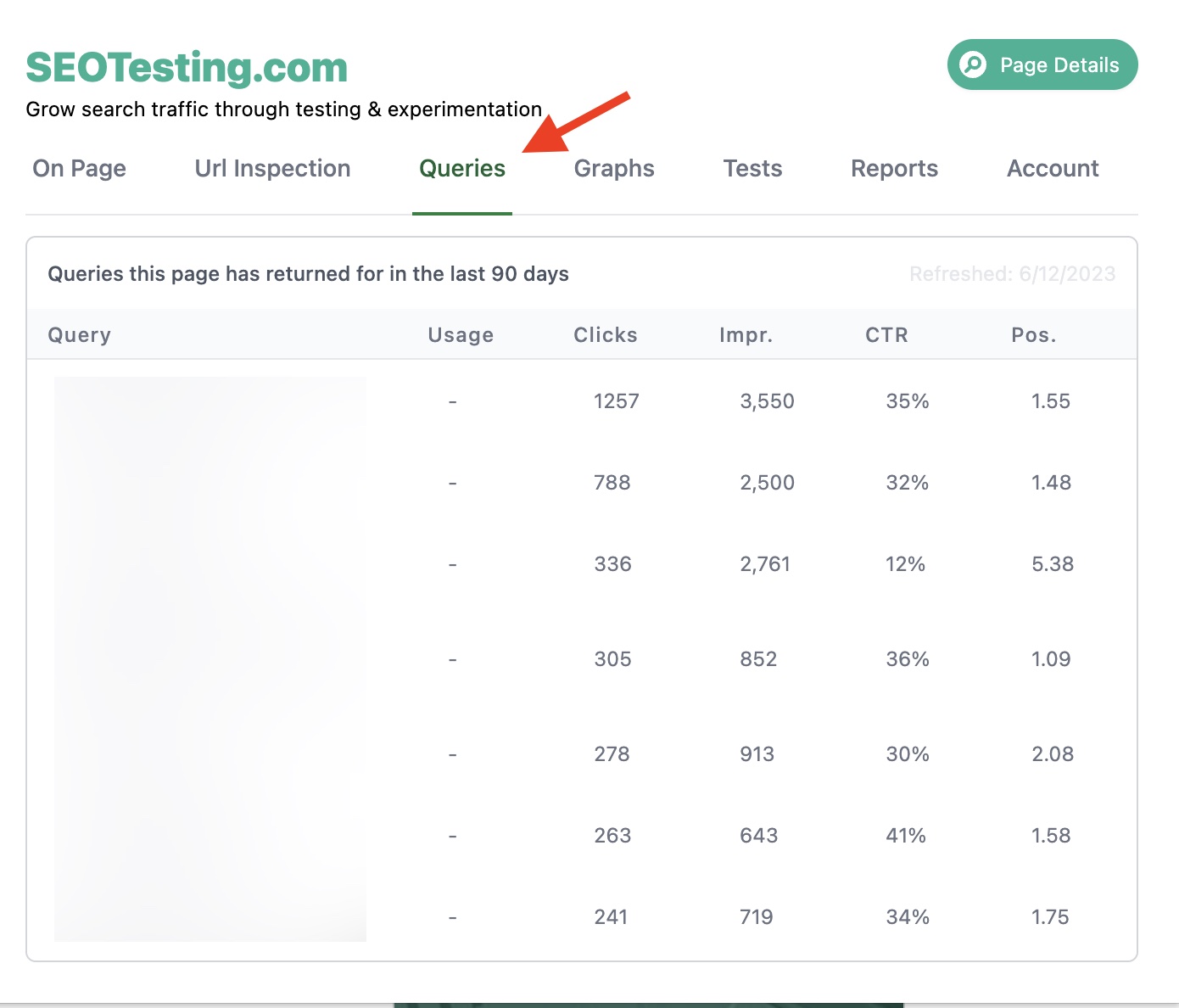Viewport: 1179px width, 1008px height.
Task: Select the 305 clicks cell
Action: pyautogui.click(x=613, y=659)
